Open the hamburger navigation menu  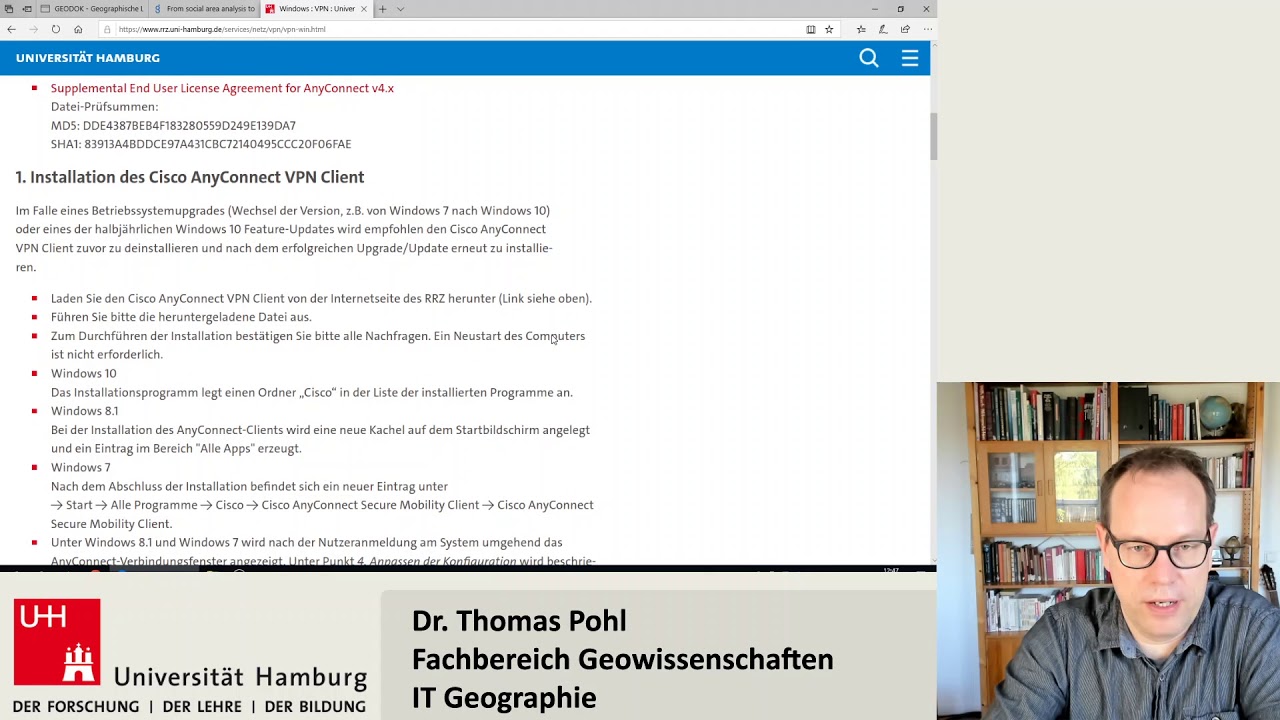910,58
